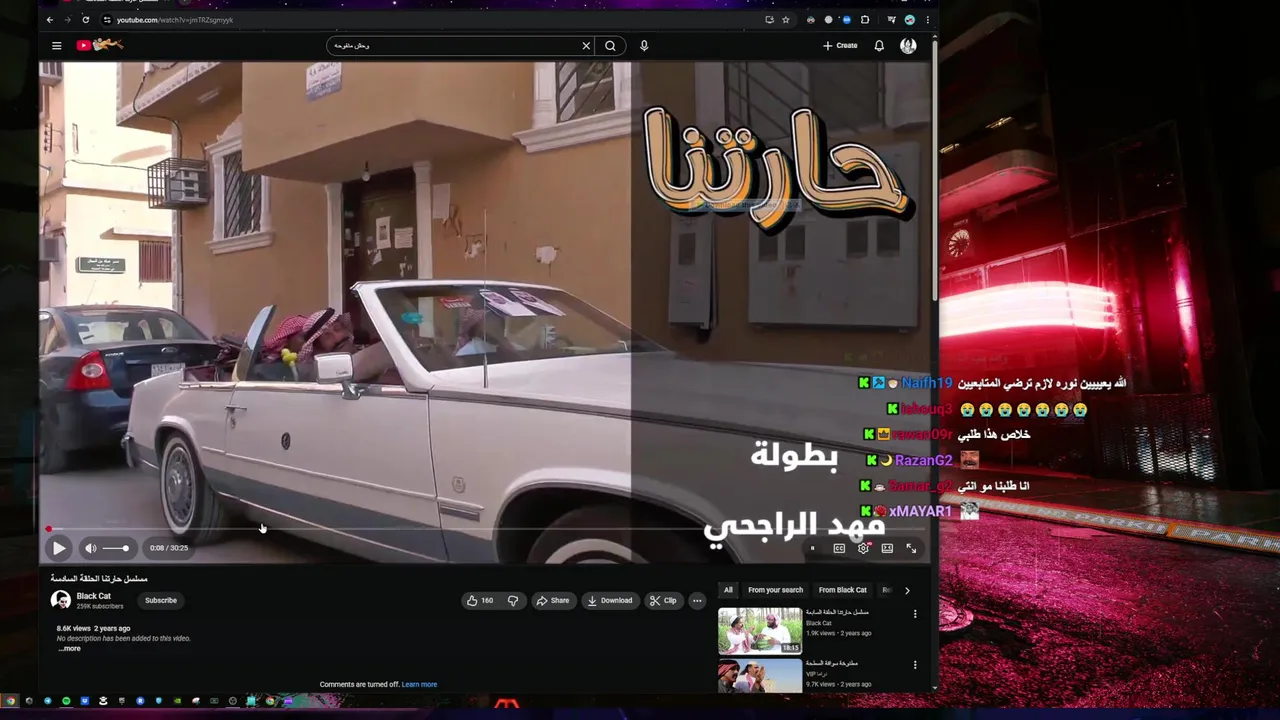Open the Create menu
The height and width of the screenshot is (720, 1280).
point(840,46)
